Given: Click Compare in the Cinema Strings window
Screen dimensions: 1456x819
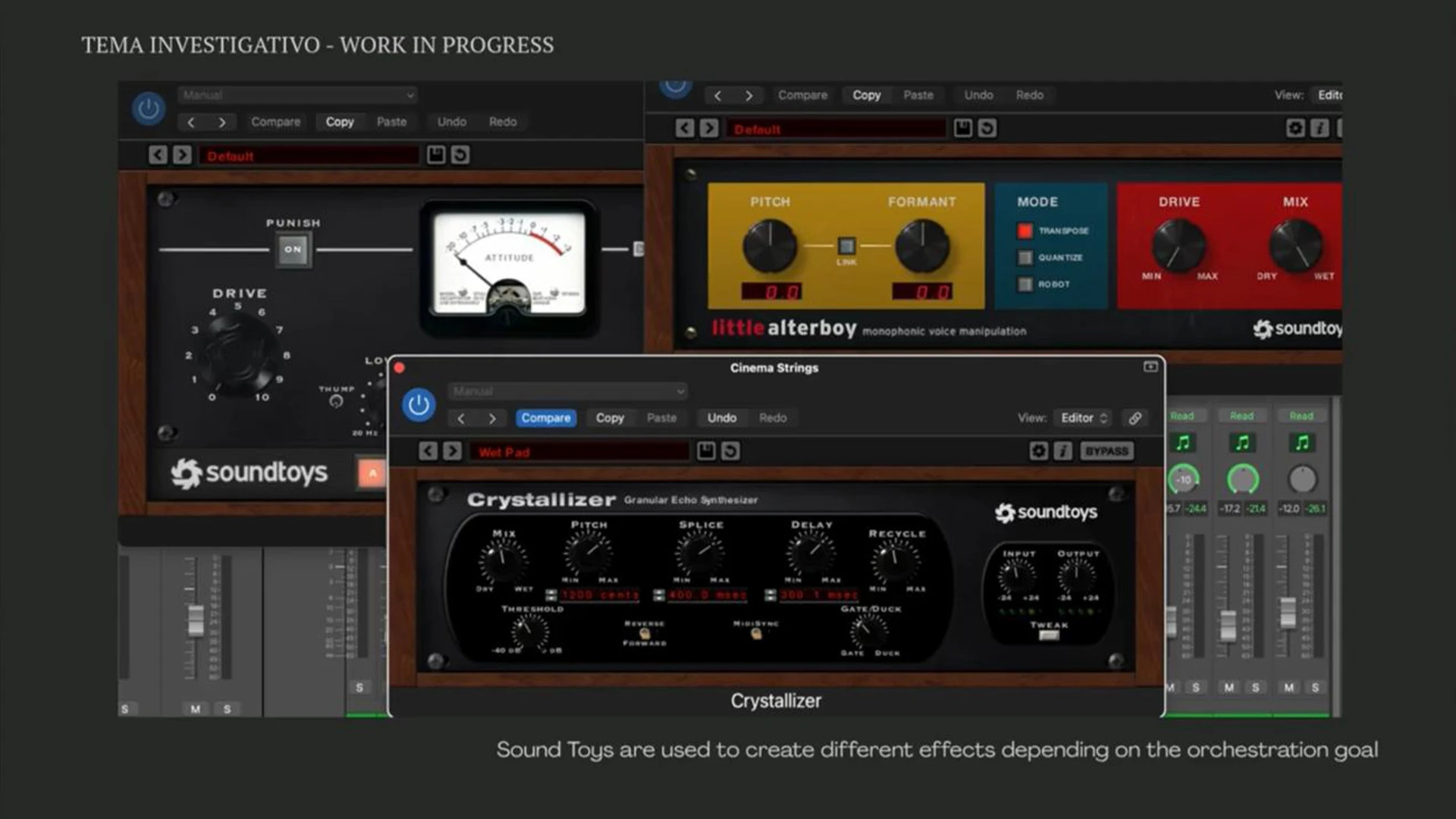Looking at the screenshot, I should coord(546,418).
